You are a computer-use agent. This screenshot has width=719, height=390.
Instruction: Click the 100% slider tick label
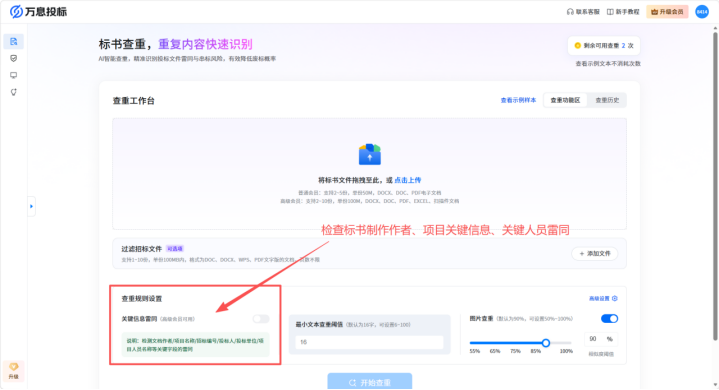566,351
